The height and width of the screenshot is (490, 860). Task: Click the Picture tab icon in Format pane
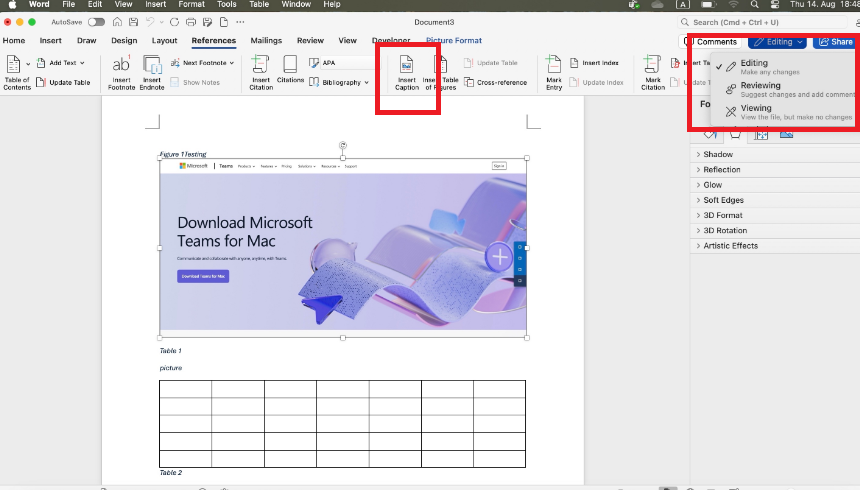coord(786,135)
